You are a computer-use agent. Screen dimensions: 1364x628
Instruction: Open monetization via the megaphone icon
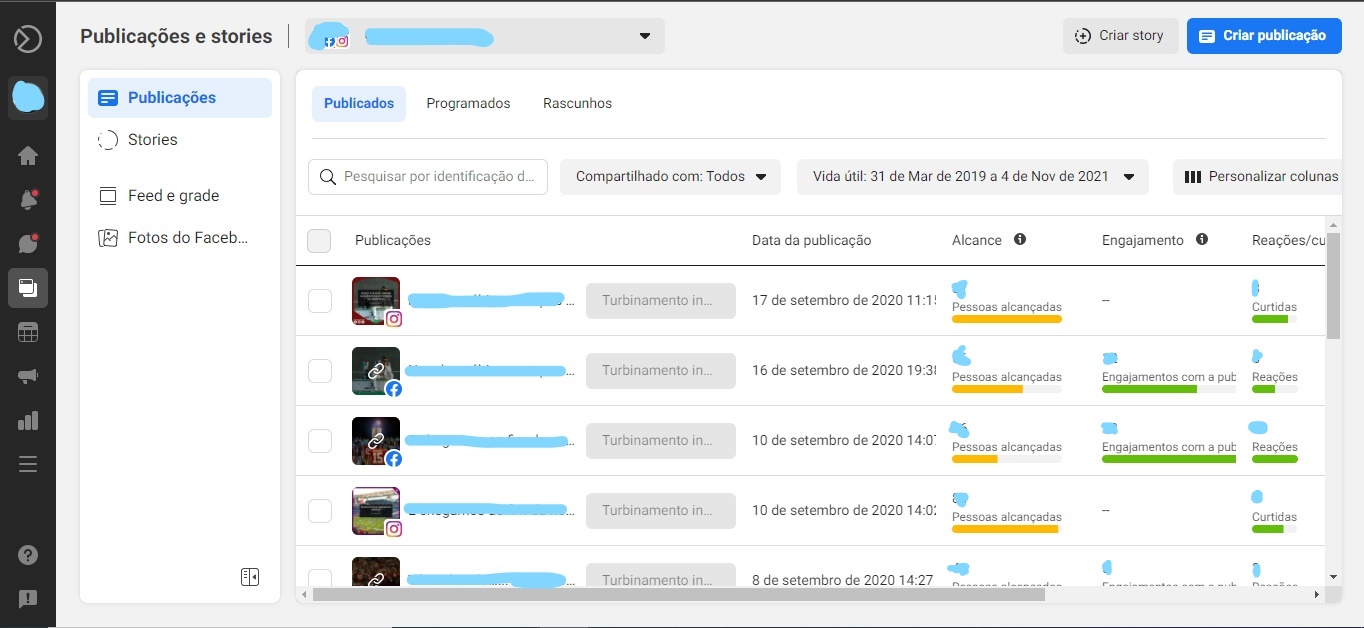28,375
